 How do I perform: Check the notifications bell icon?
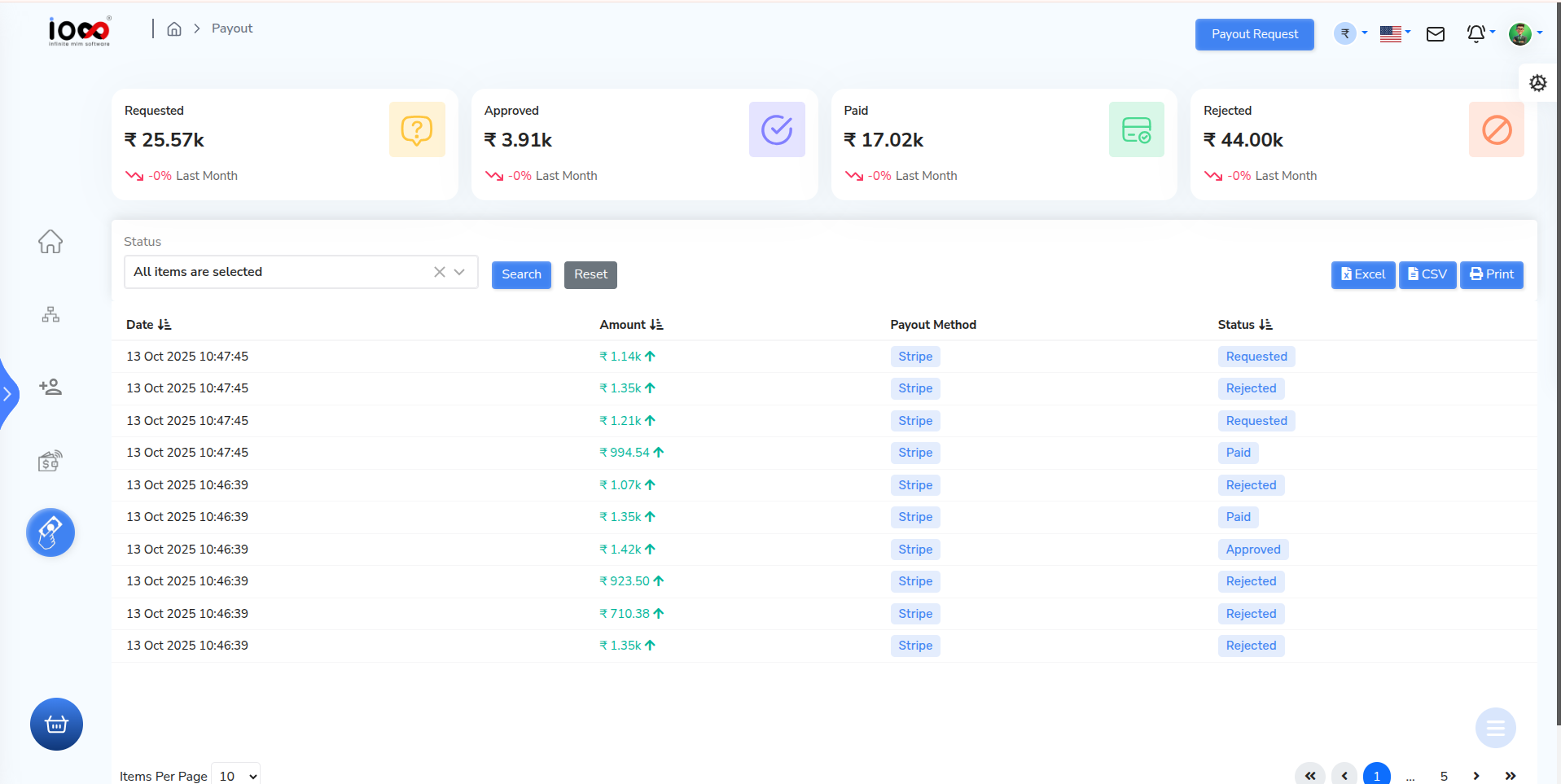click(x=1476, y=33)
